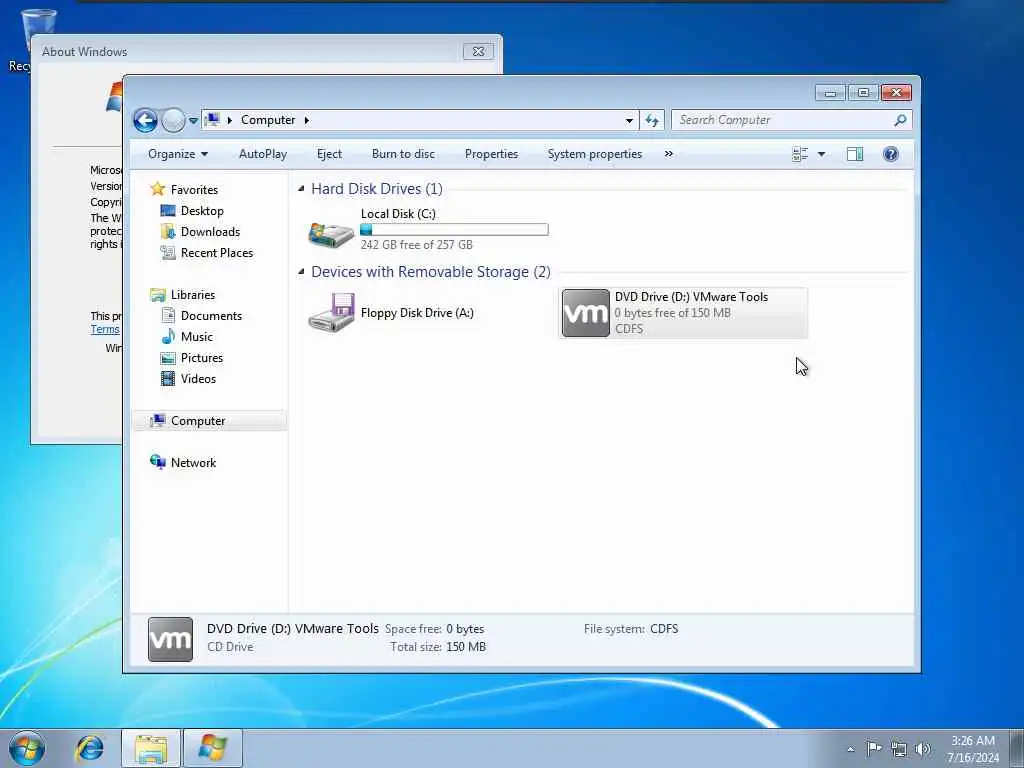Open Action Center flag icon
This screenshot has height=768, width=1024.
coord(874,748)
